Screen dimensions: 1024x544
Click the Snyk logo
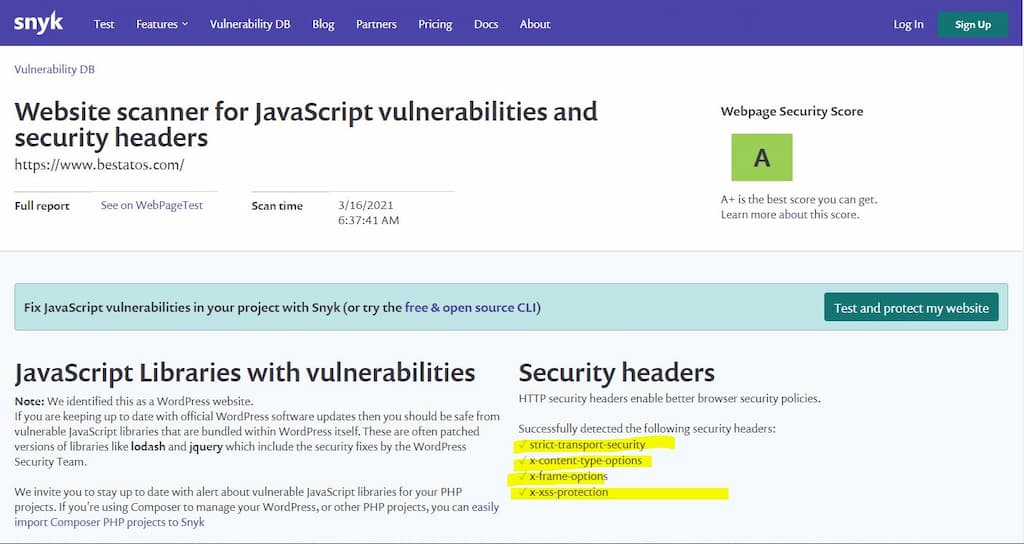coord(39,24)
